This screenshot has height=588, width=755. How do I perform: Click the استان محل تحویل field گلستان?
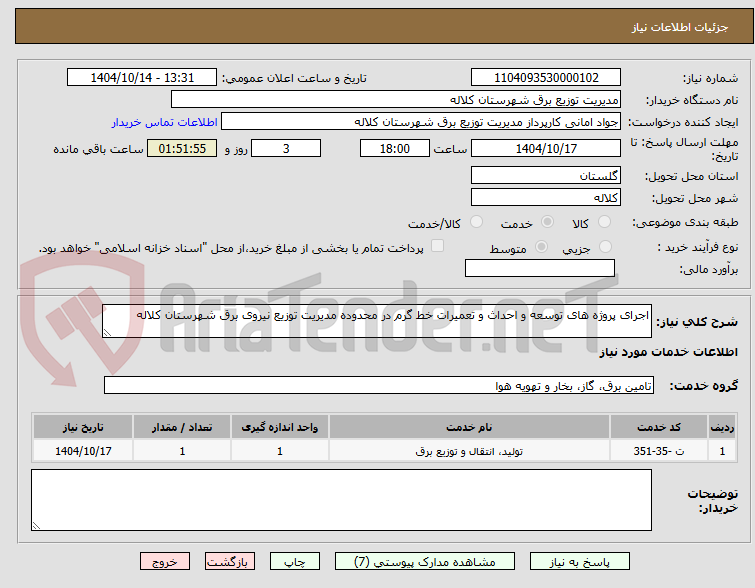546,175
